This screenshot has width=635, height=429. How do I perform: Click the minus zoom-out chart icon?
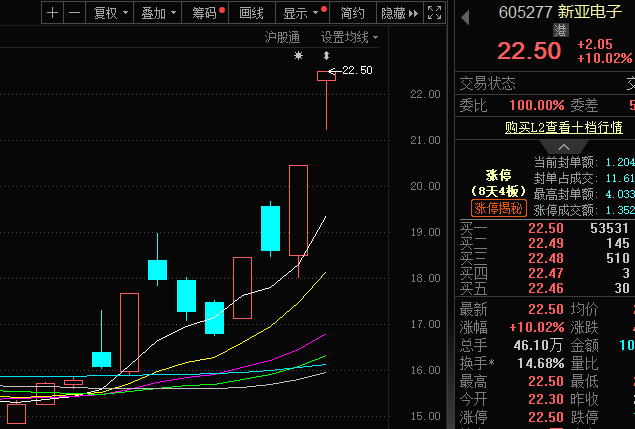[x=74, y=13]
